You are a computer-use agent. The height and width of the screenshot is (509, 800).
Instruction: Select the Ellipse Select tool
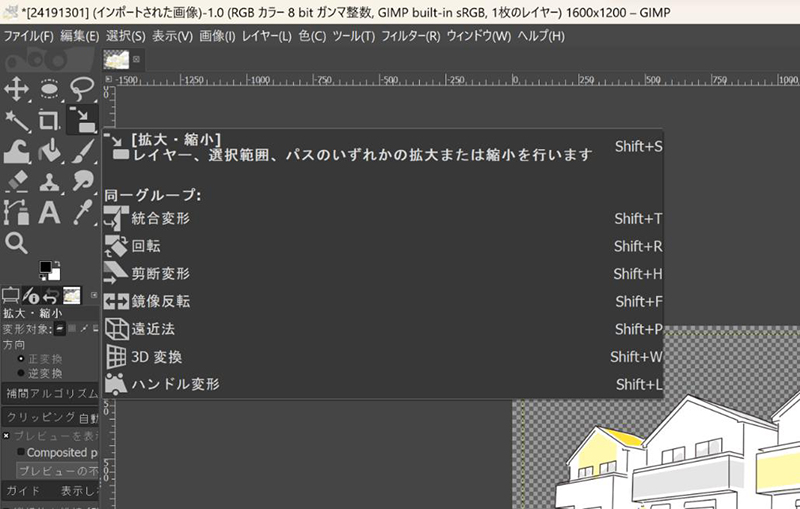click(49, 89)
